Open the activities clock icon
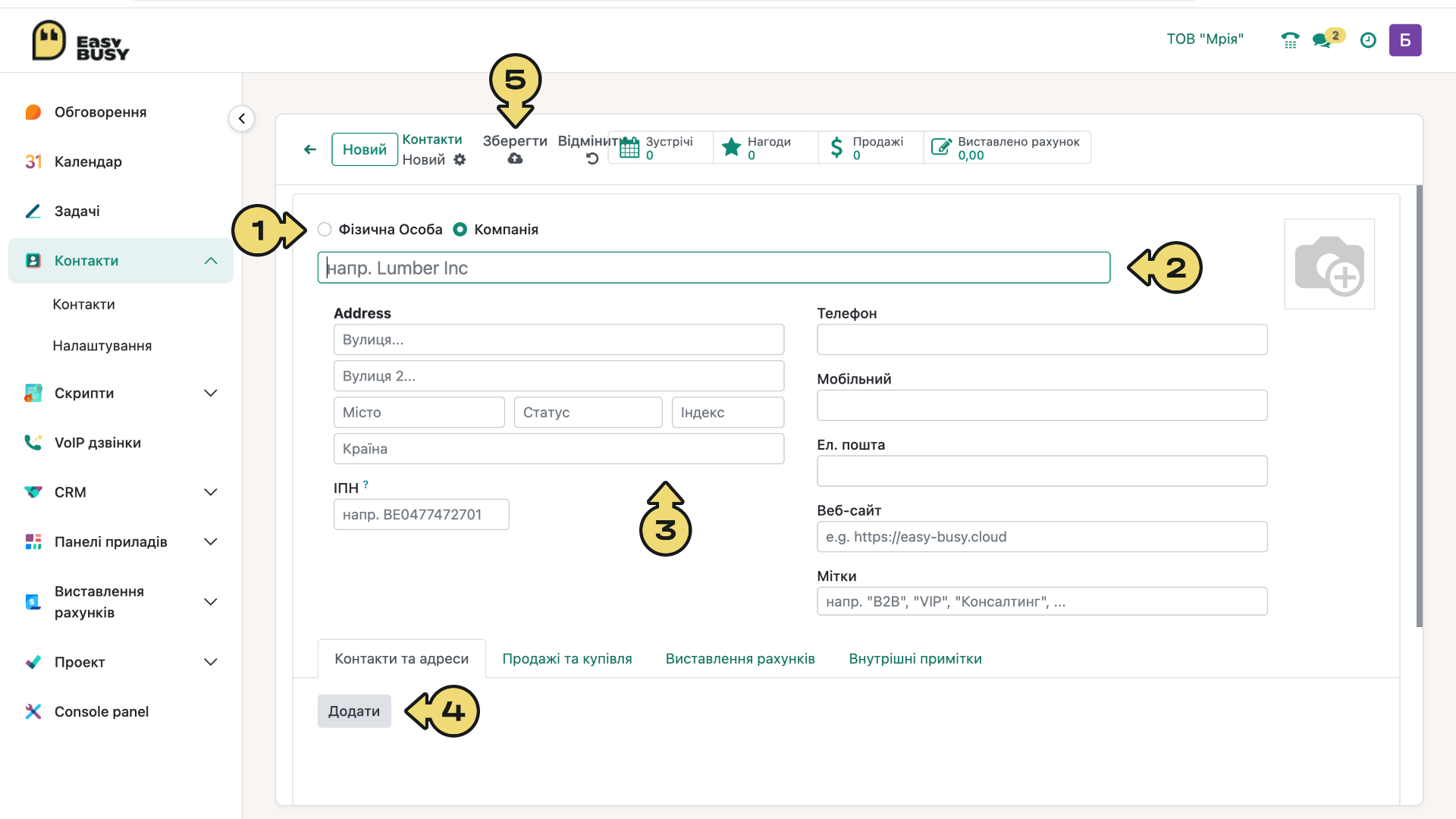Image resolution: width=1456 pixels, height=819 pixels. [1368, 40]
